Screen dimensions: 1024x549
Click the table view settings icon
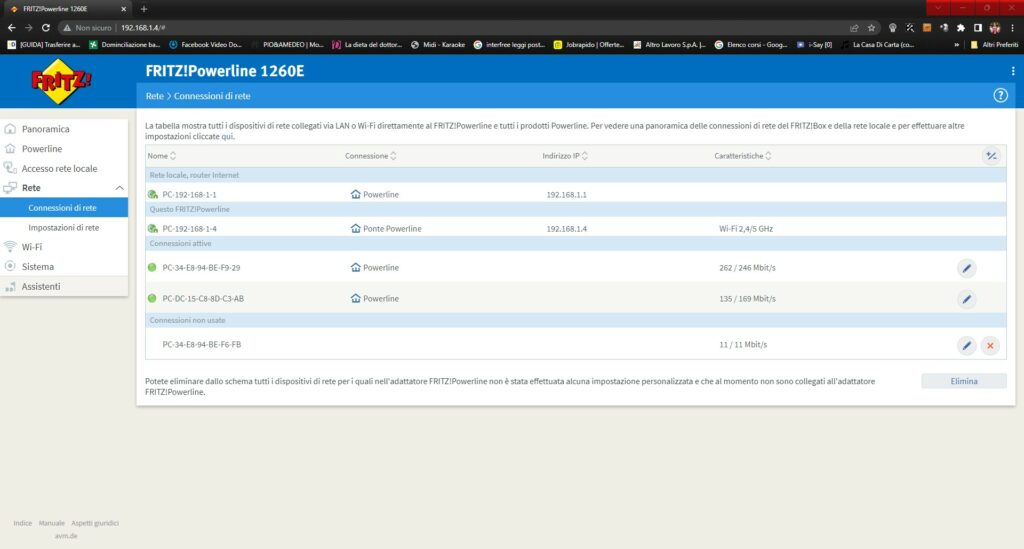click(991, 155)
